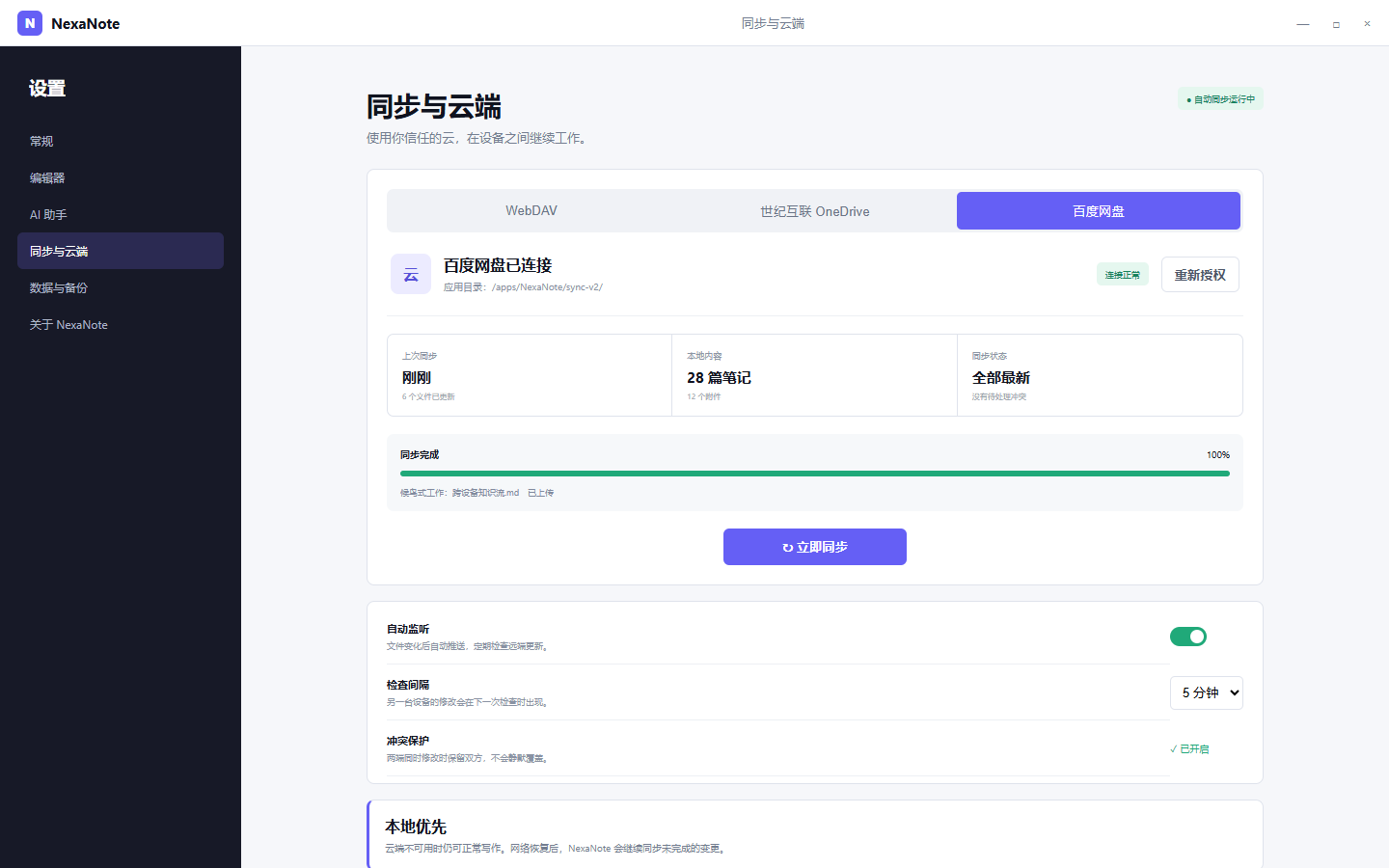Image resolution: width=1389 pixels, height=868 pixels.
Task: Open 关于 NexaNote in the sidebar
Action: pos(121,324)
